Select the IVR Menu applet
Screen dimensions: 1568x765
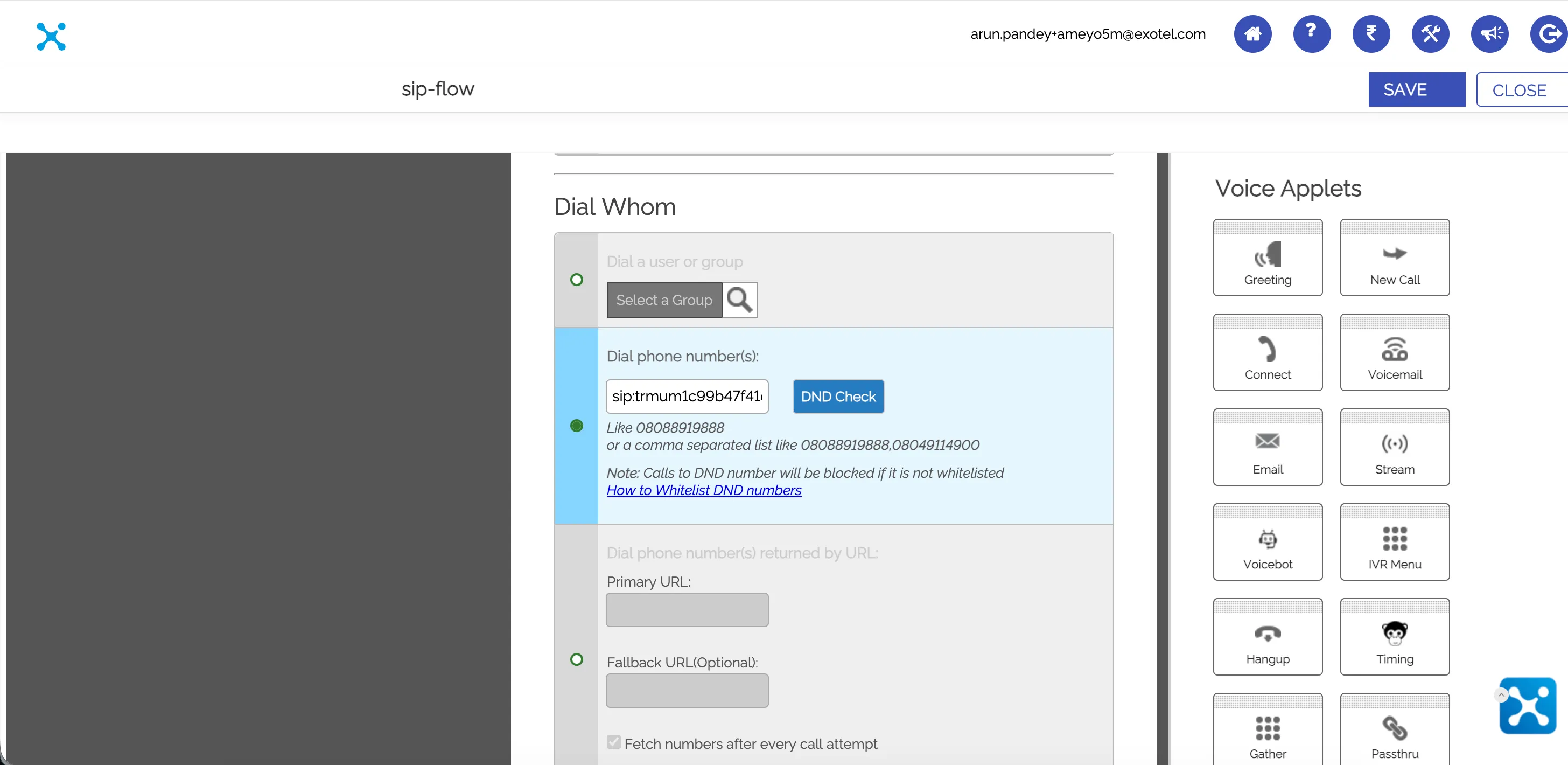[1395, 542]
